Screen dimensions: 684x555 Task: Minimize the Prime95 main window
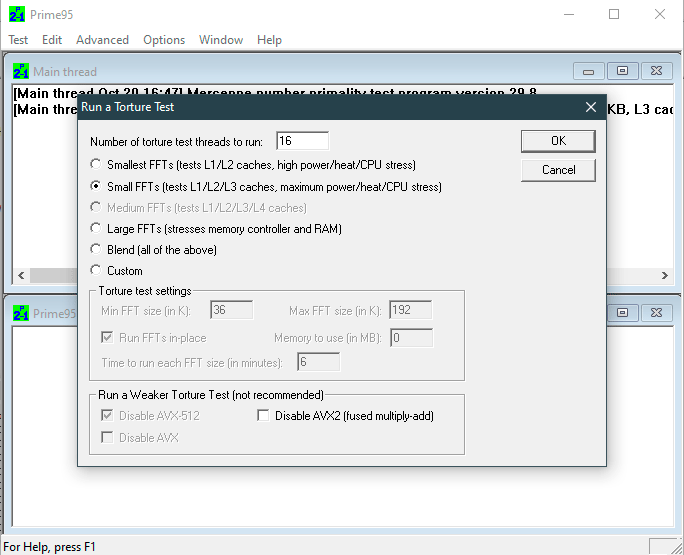[x=569, y=14]
